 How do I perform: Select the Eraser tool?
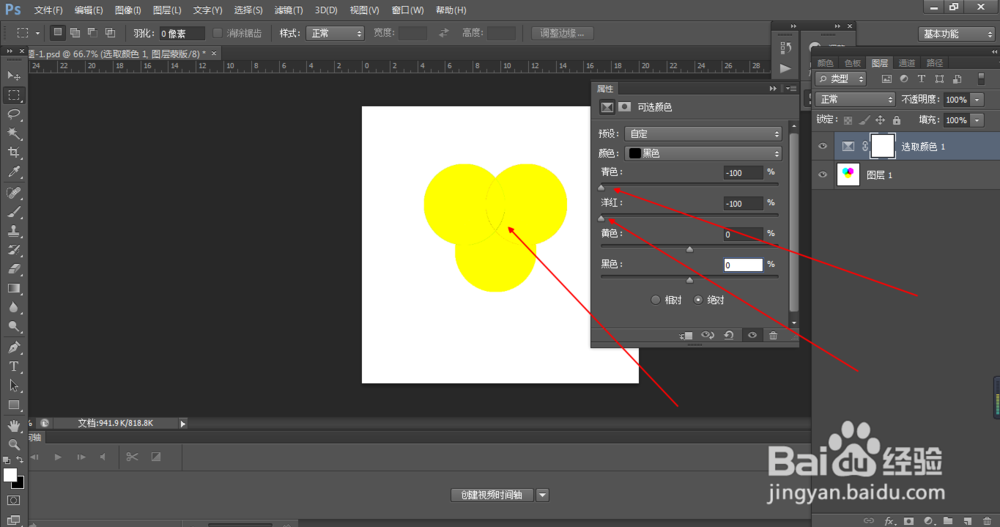click(13, 269)
